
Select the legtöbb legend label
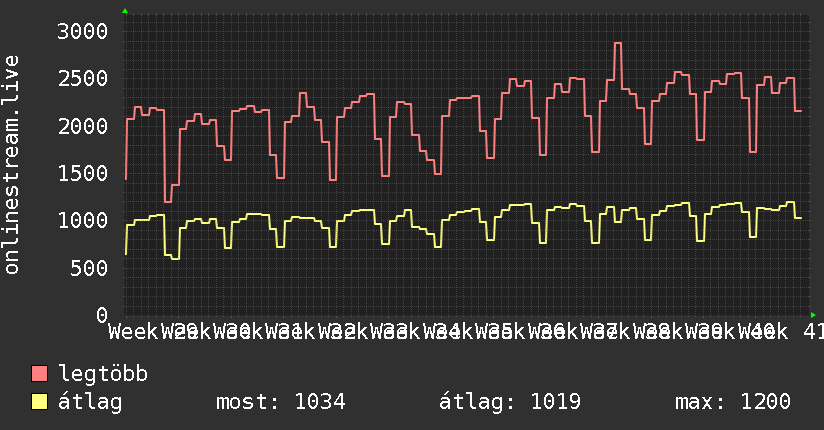(x=103, y=373)
